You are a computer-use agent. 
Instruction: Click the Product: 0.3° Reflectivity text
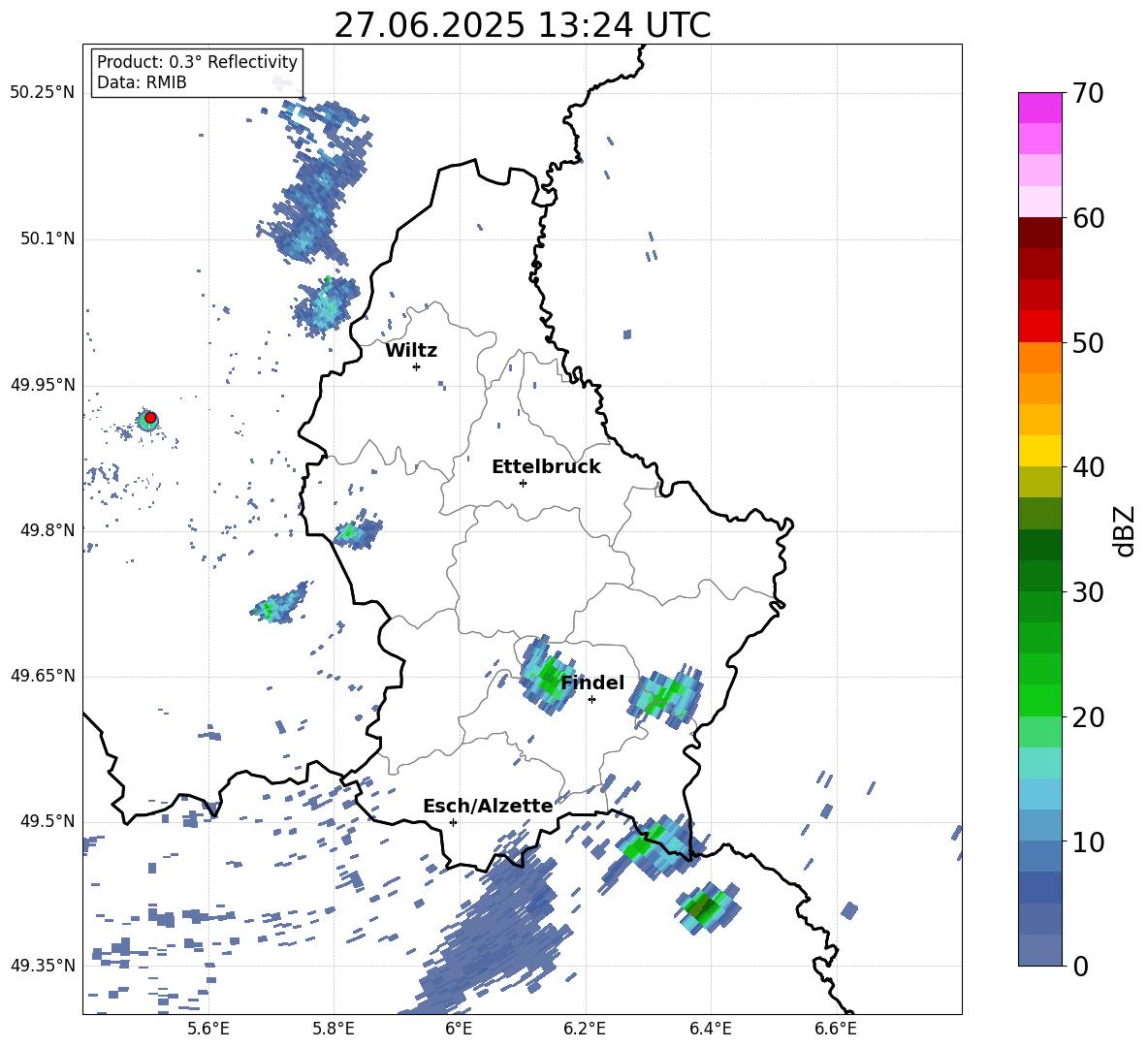point(197,61)
